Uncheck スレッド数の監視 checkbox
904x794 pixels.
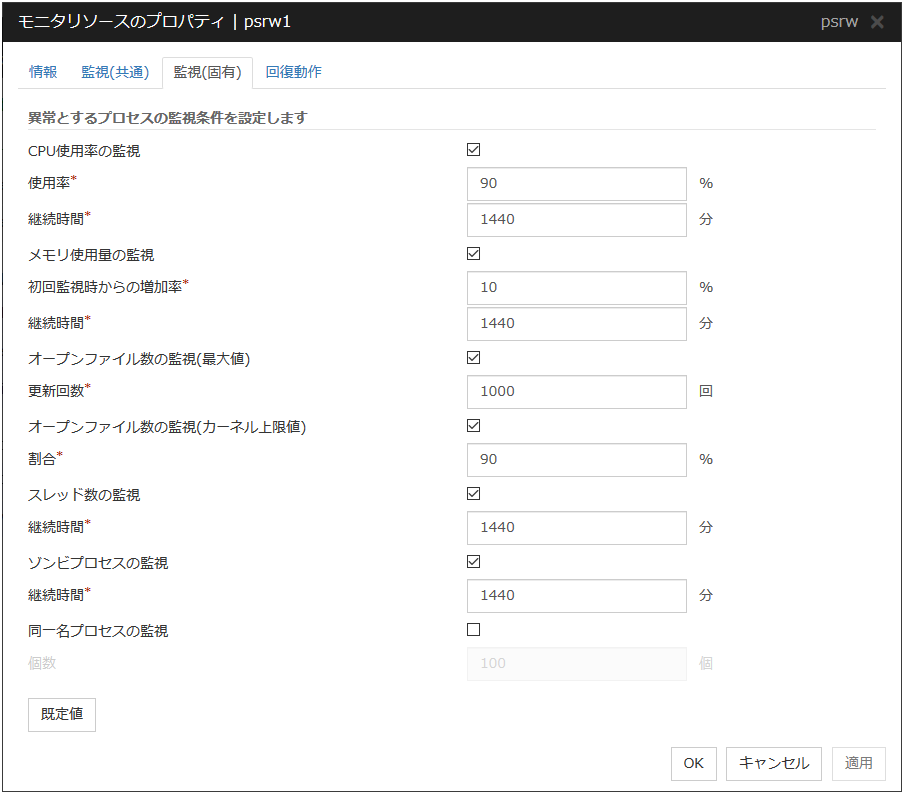point(474,494)
